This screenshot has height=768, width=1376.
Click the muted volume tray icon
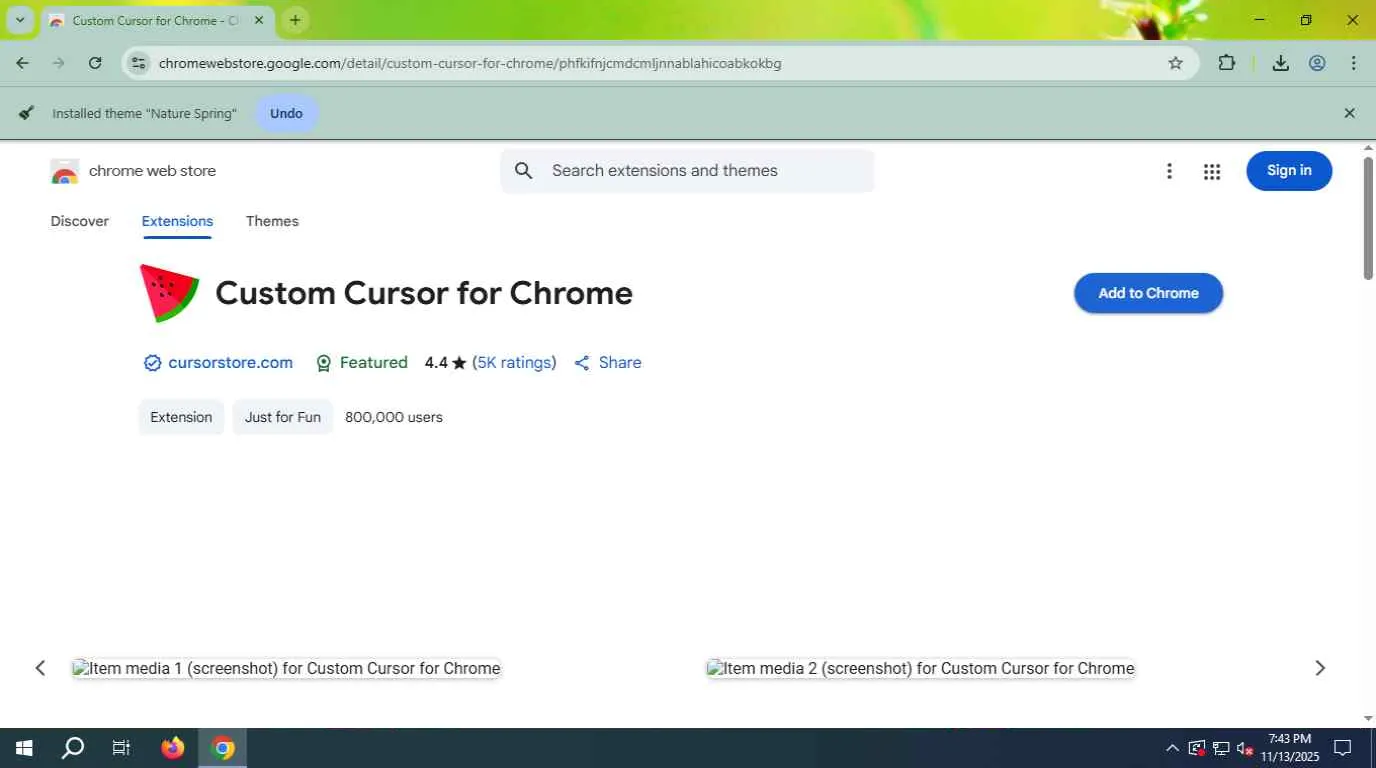point(1245,748)
